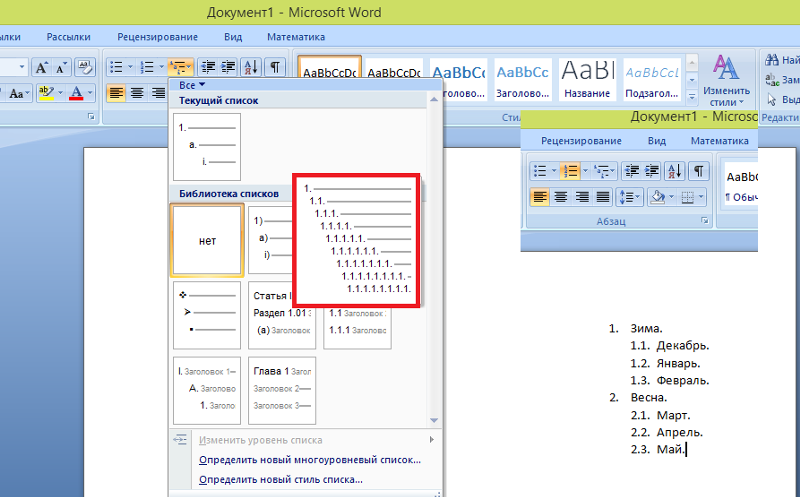
Task: Open font color dropdown arrow
Action: pos(90,93)
